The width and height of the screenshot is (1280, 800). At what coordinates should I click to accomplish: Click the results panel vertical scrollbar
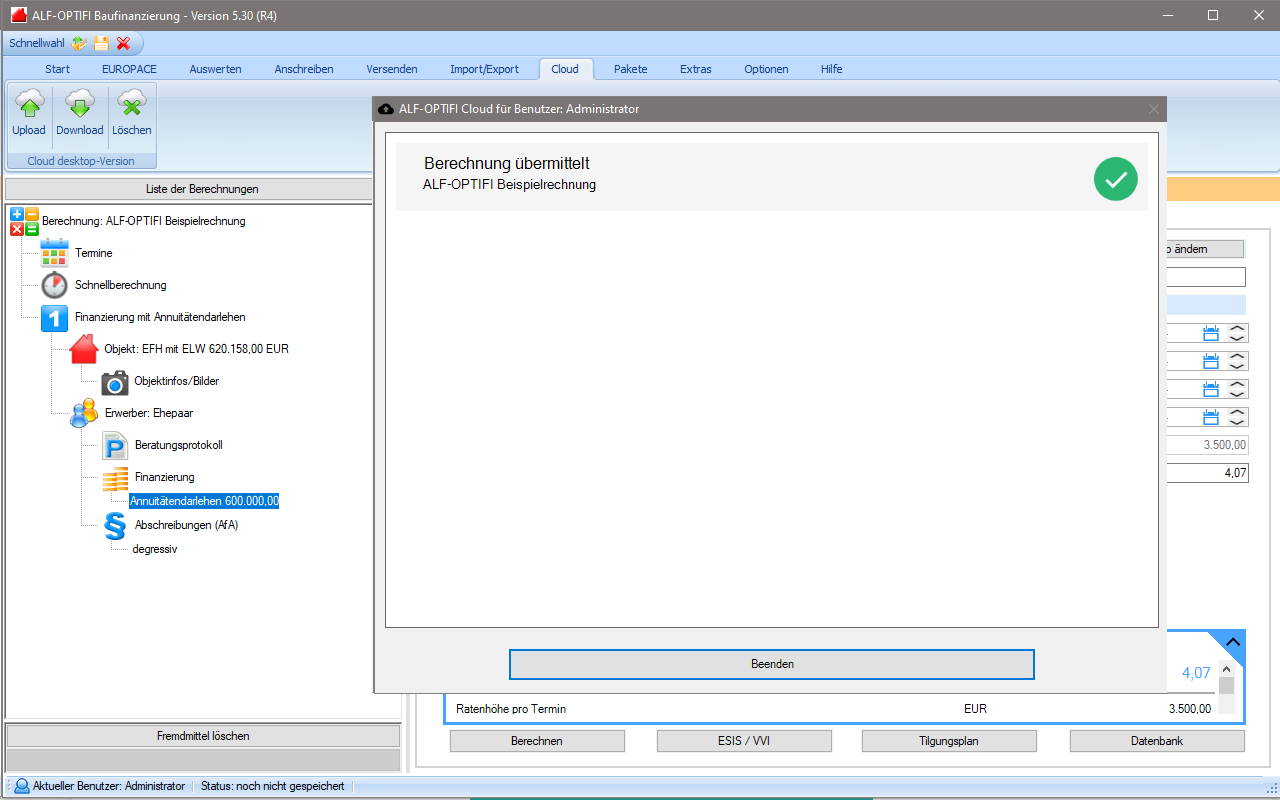click(x=1226, y=685)
